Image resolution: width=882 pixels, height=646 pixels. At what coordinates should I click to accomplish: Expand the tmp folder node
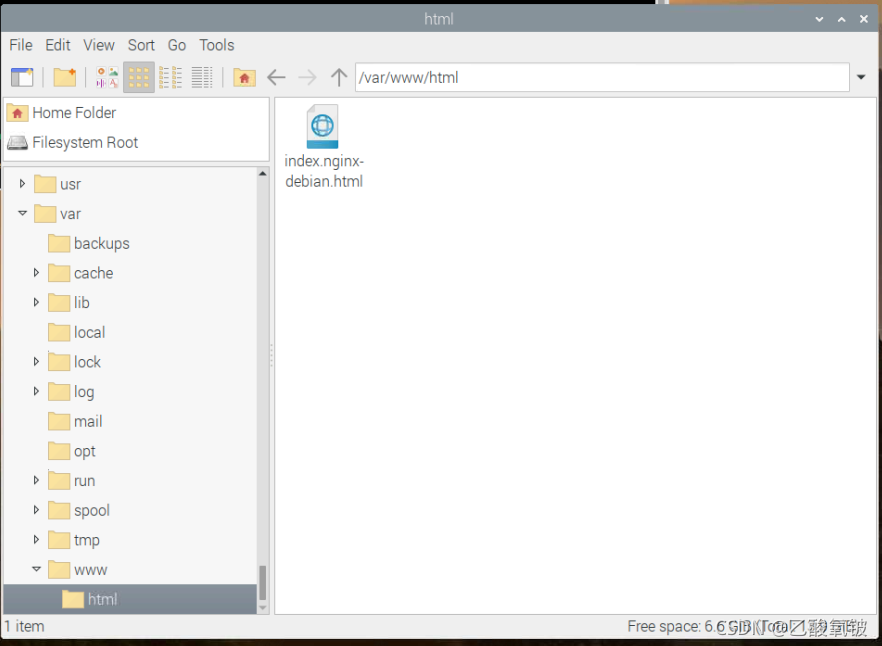36,540
